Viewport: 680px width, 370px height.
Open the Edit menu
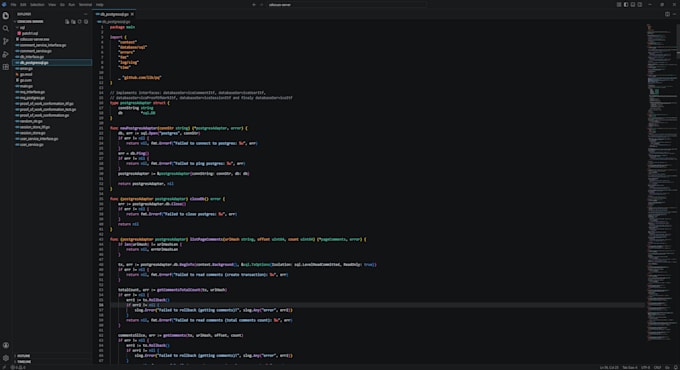point(23,4)
